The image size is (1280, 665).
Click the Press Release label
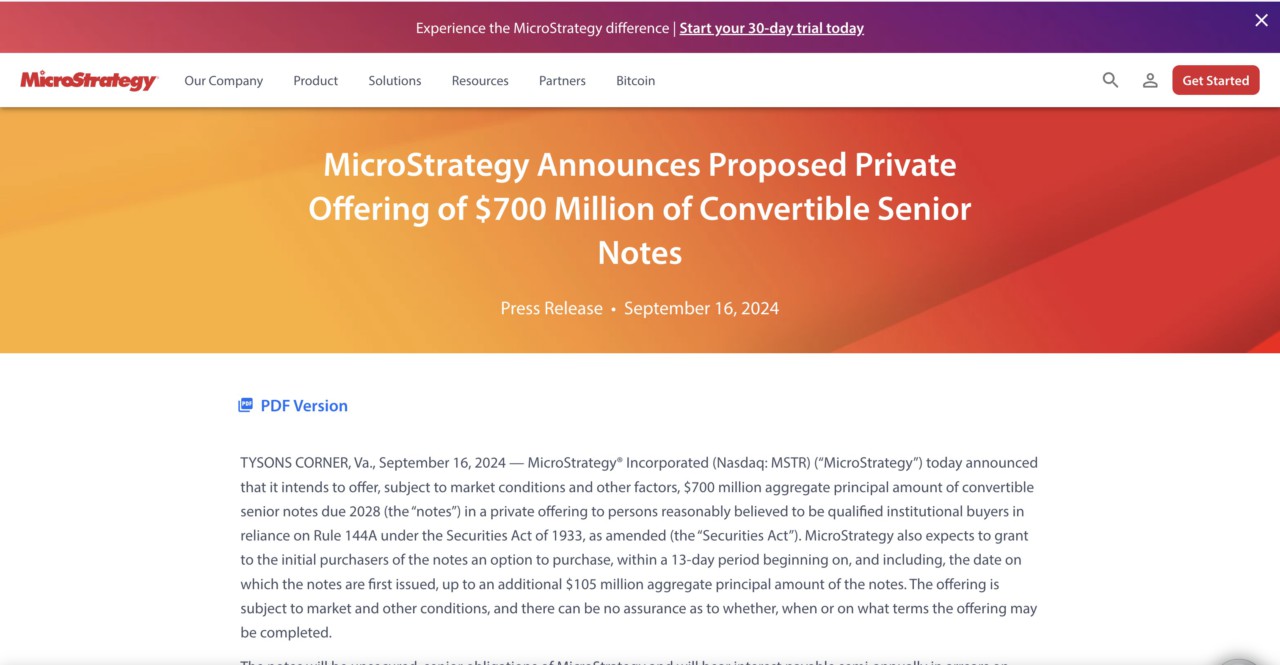tap(551, 308)
